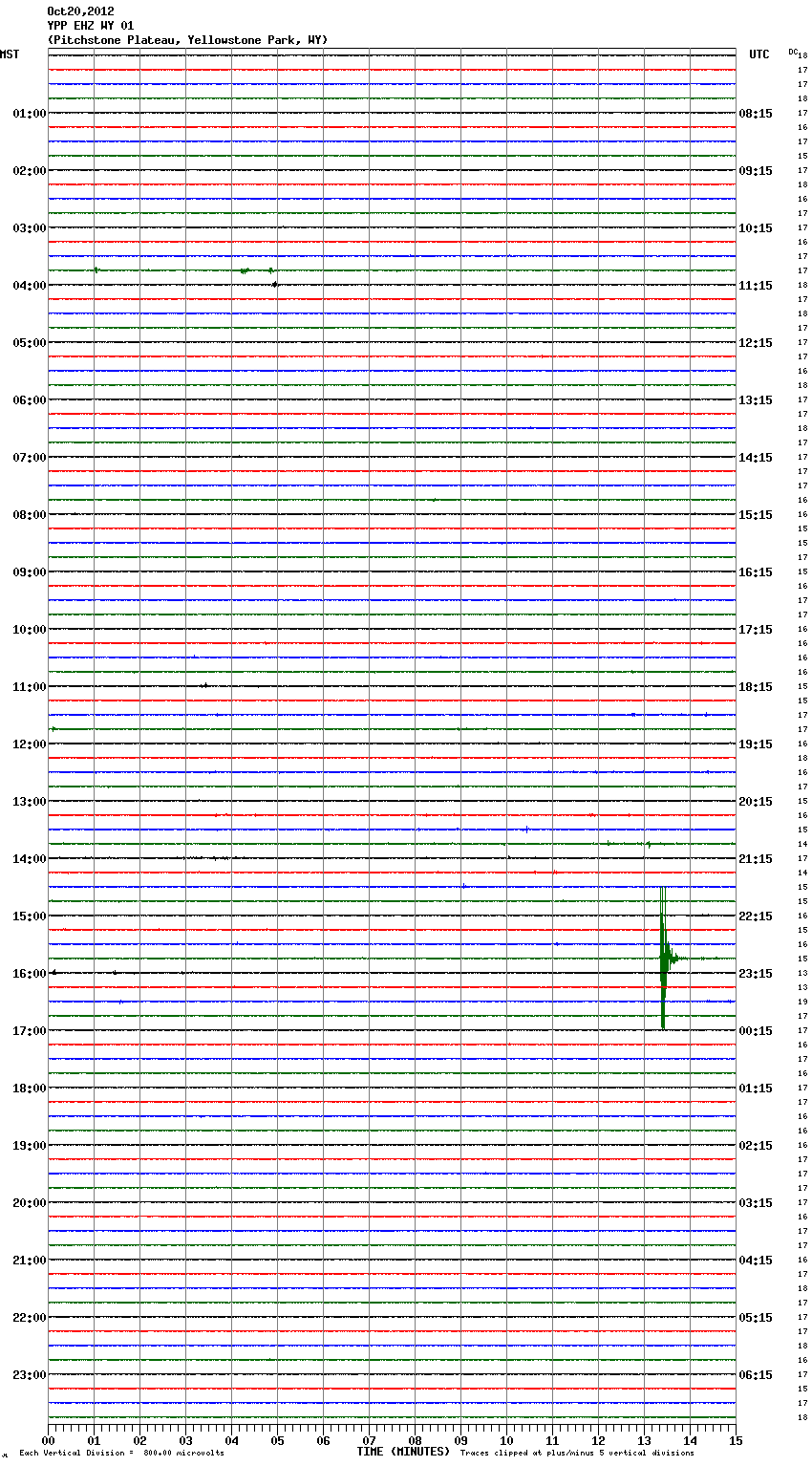Select the 13:00 MST time label

tap(30, 802)
